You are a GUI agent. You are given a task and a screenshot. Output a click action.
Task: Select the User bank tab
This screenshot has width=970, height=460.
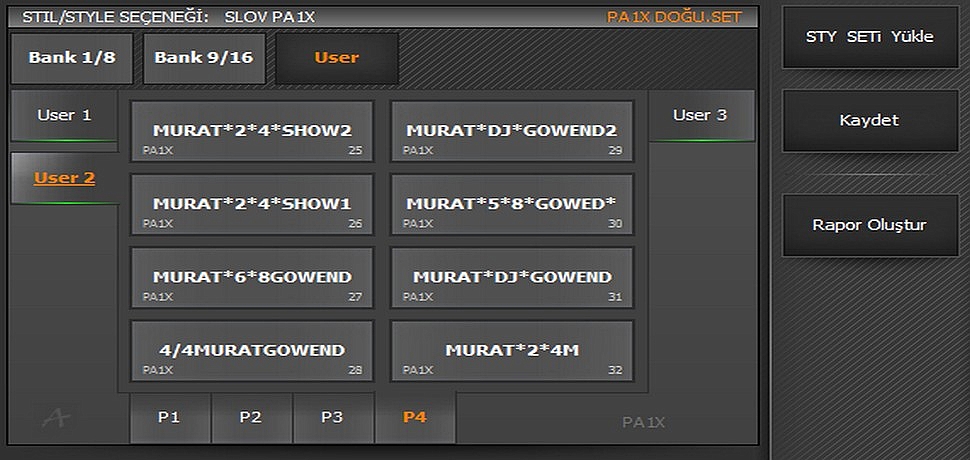(336, 58)
